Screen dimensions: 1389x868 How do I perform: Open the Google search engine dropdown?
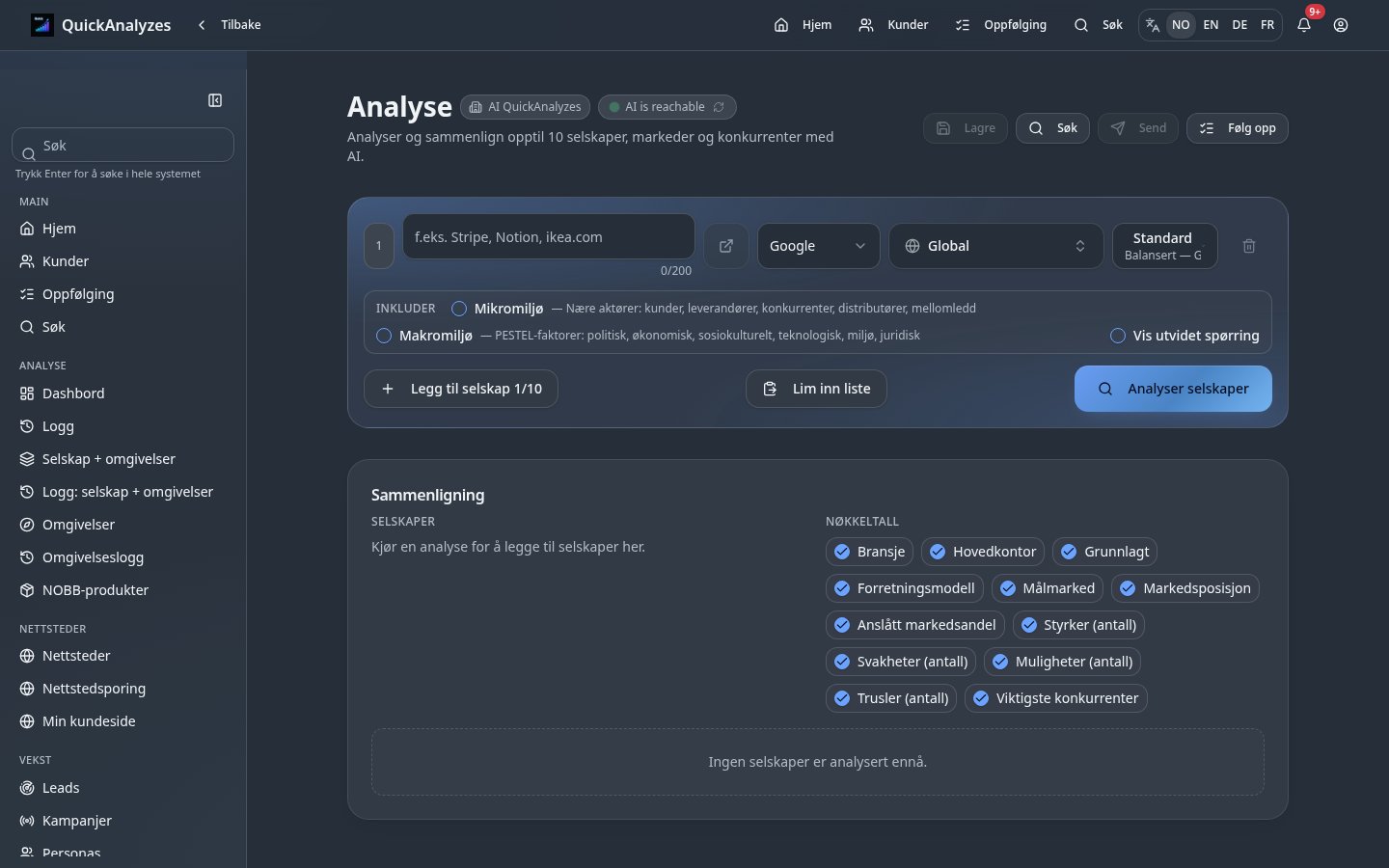pos(818,246)
